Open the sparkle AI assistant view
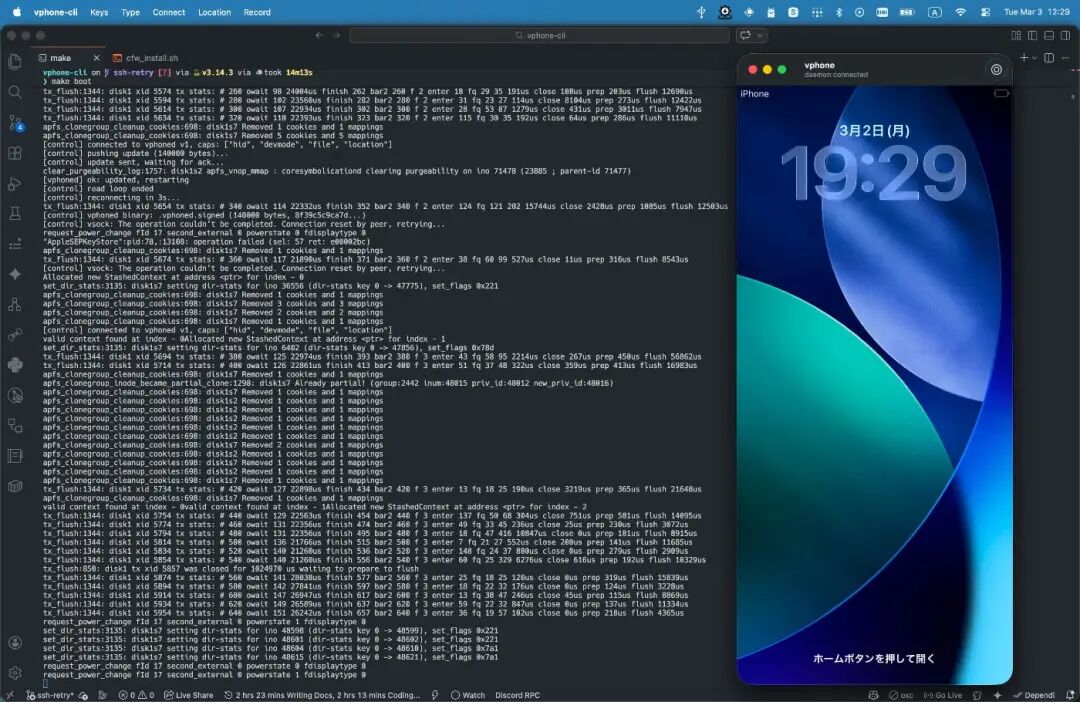Screen dimensions: 1080x702 click(x=14, y=274)
